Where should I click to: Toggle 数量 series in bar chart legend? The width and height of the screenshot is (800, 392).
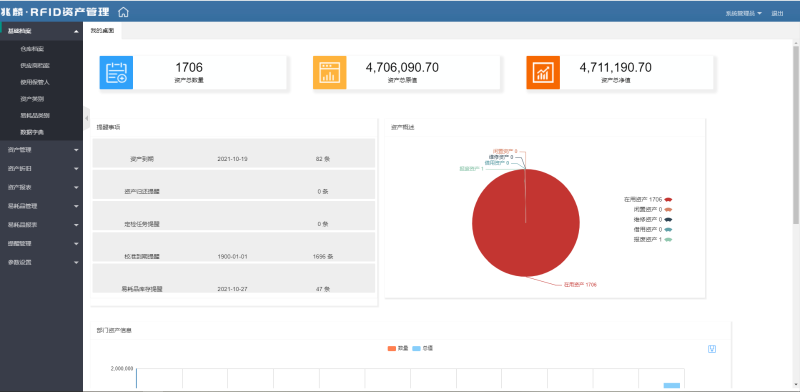(397, 349)
